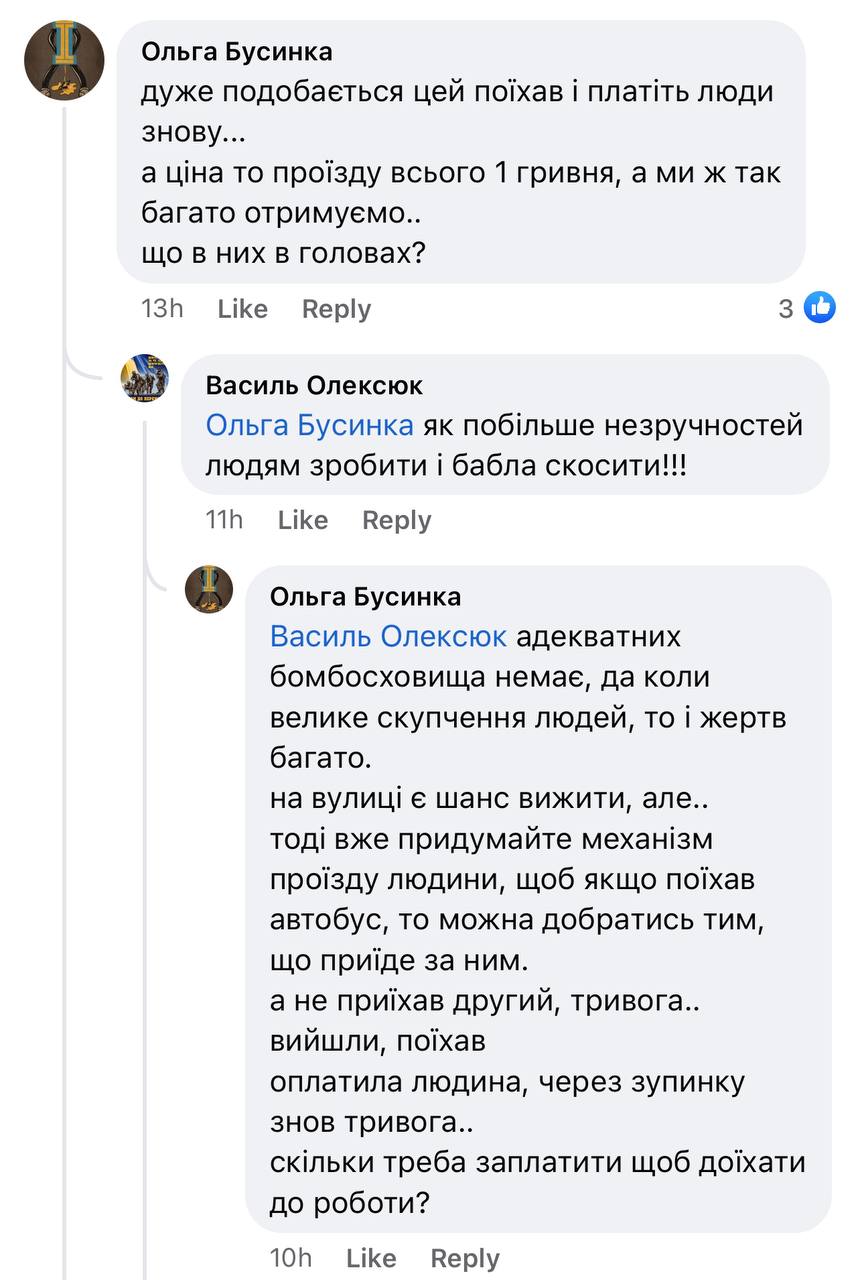Open the 10h timestamp link

coord(291,1258)
